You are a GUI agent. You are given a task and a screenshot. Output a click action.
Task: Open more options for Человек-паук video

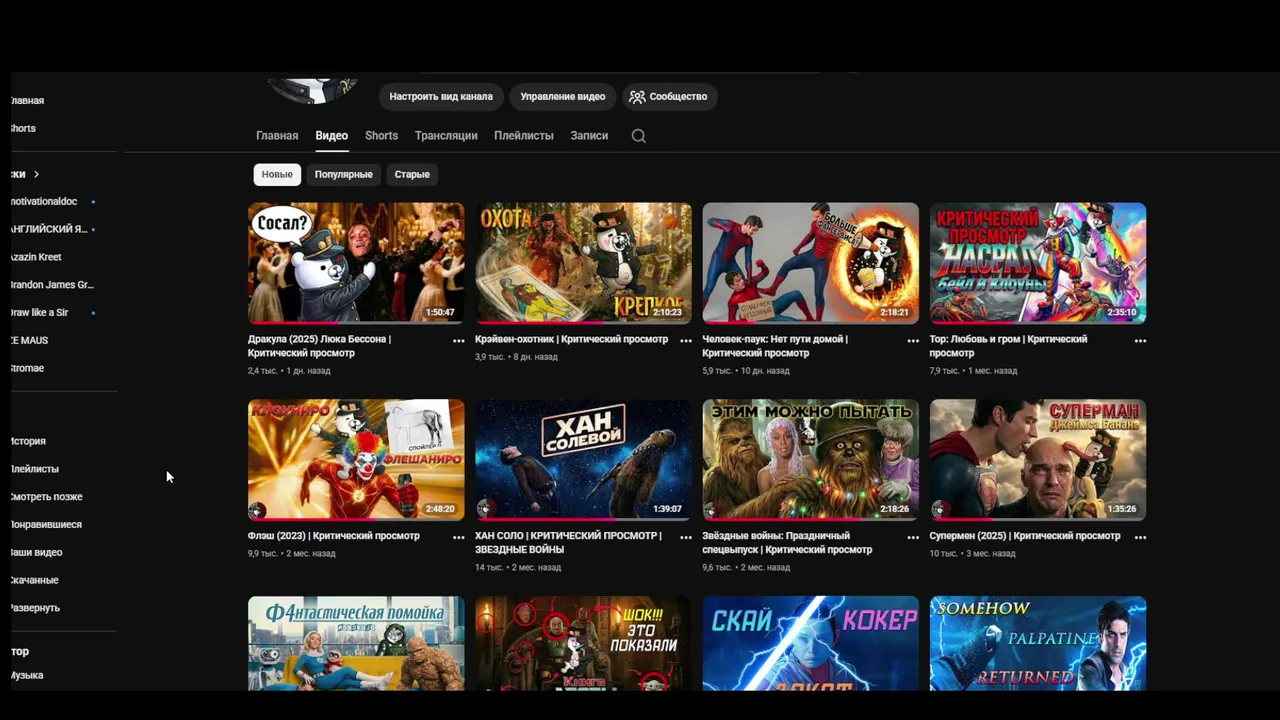[913, 340]
